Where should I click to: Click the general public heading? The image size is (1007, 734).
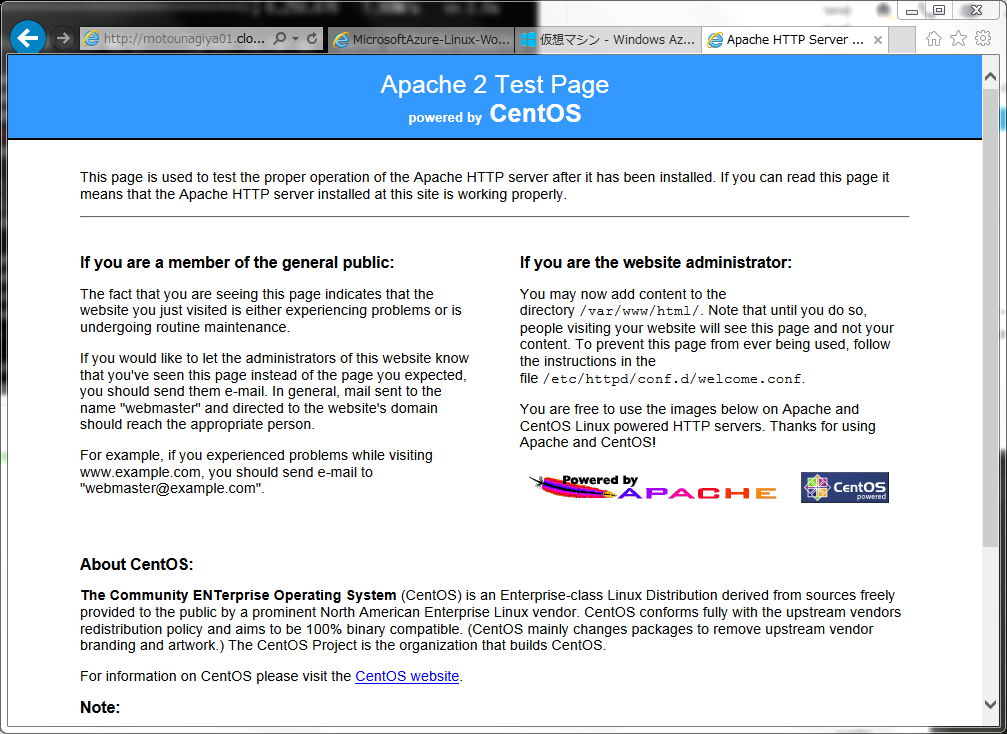(x=237, y=263)
